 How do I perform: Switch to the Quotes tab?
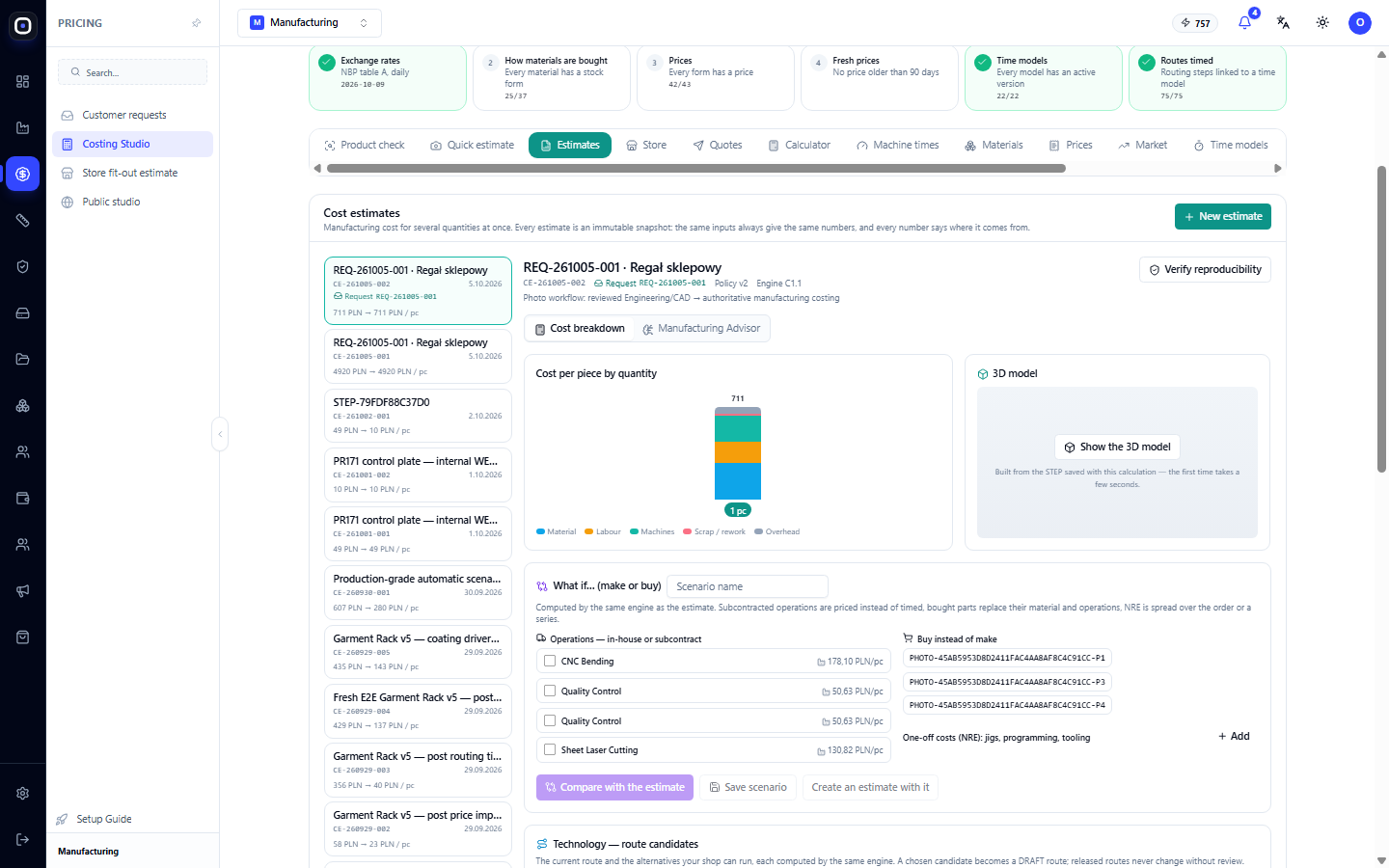718,145
